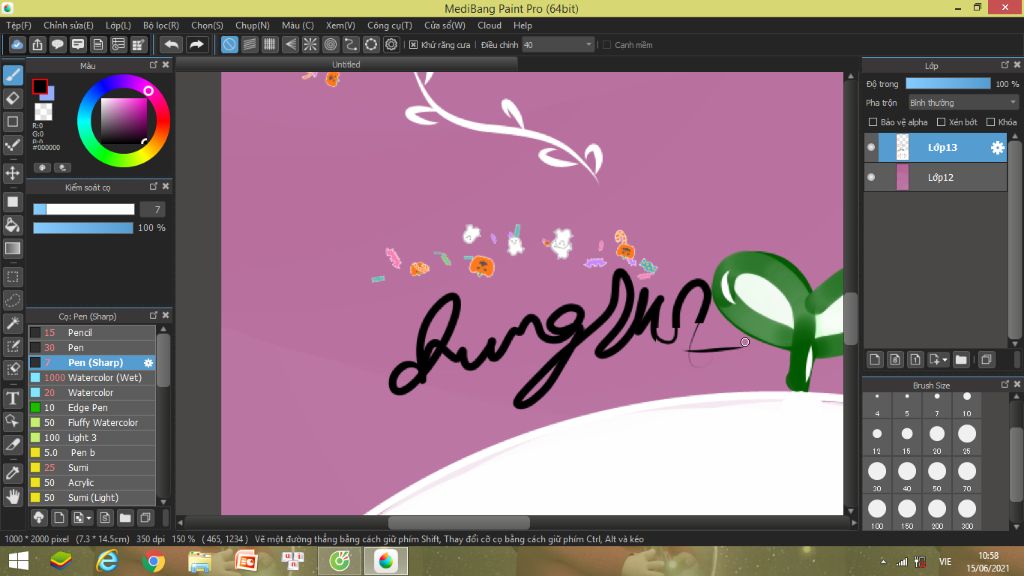Screen dimensions: 1024x576
Task: Open Công cụ(T) menu
Action: point(390,25)
